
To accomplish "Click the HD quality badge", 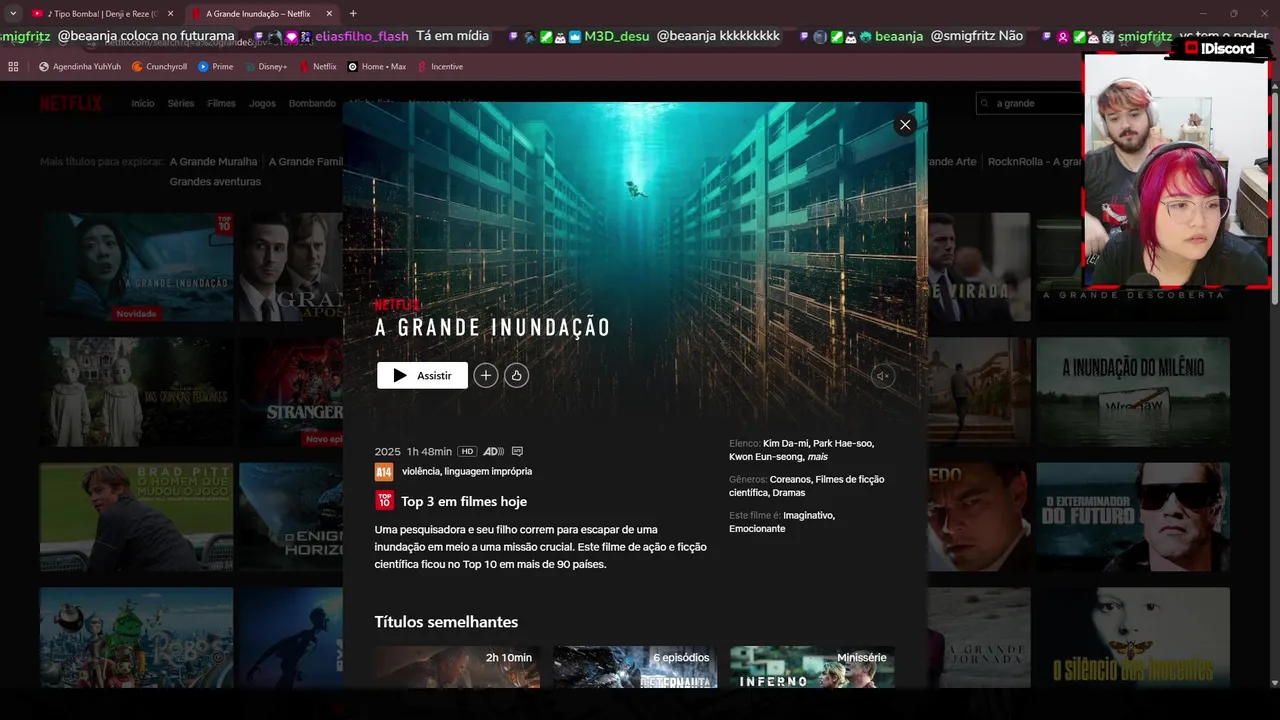I will pyautogui.click(x=467, y=452).
